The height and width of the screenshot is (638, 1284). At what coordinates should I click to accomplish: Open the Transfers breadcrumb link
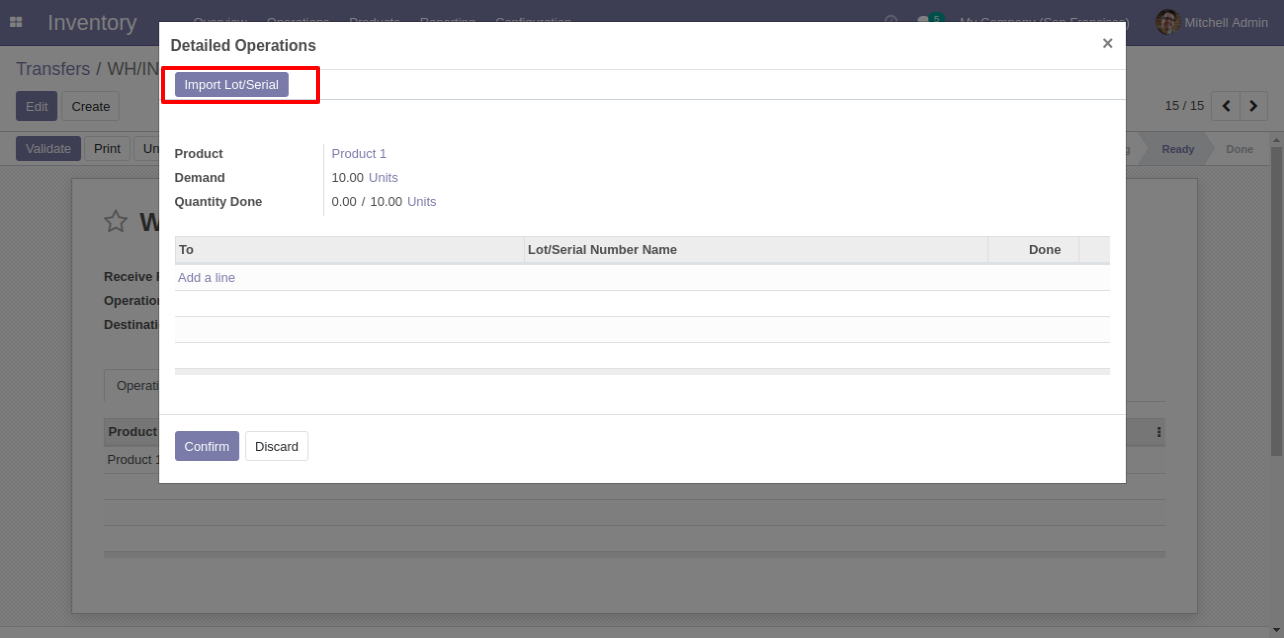[x=53, y=69]
